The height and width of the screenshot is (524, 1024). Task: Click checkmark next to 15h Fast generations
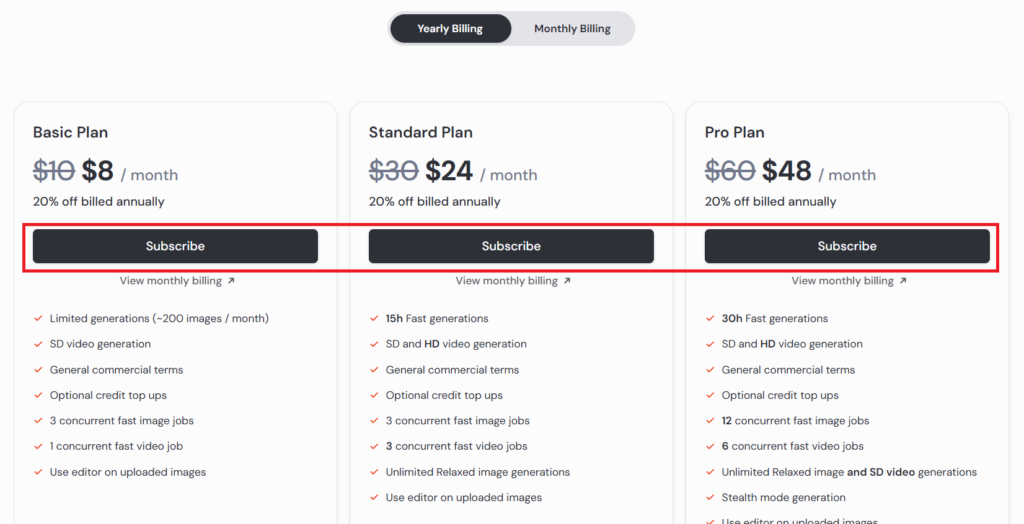click(374, 319)
